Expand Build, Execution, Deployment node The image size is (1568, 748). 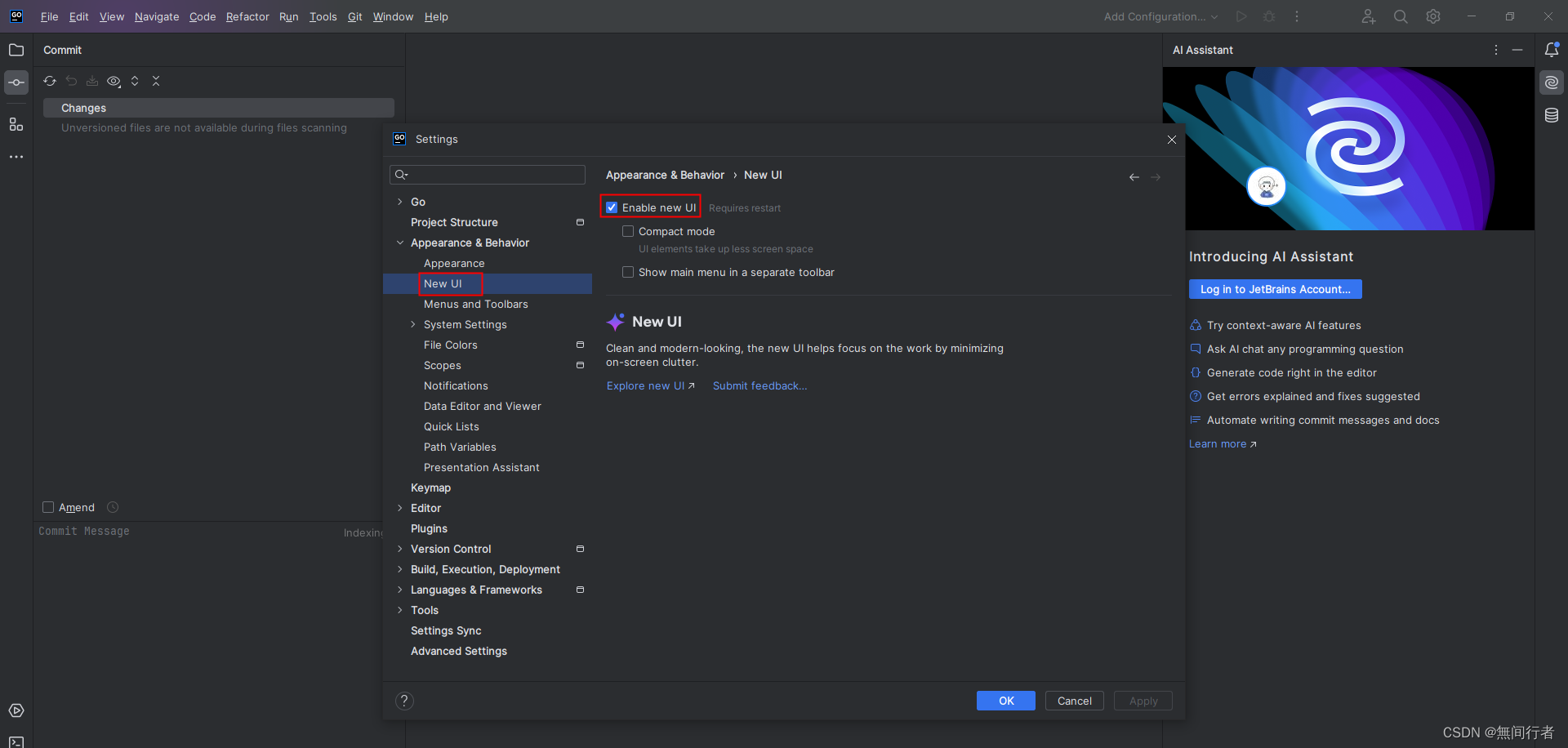pos(399,569)
